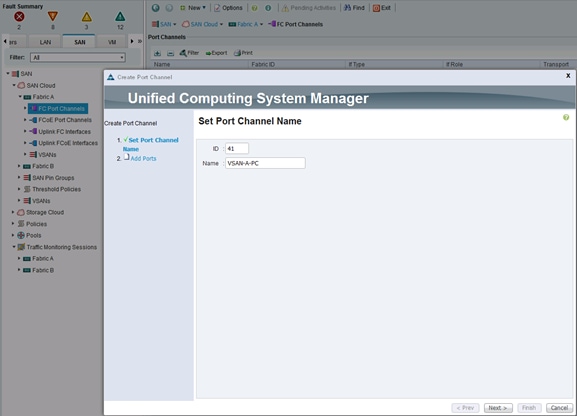Select Fabric A under Traffic Monitoring Sessions
This screenshot has height=416, width=577.
point(39,258)
